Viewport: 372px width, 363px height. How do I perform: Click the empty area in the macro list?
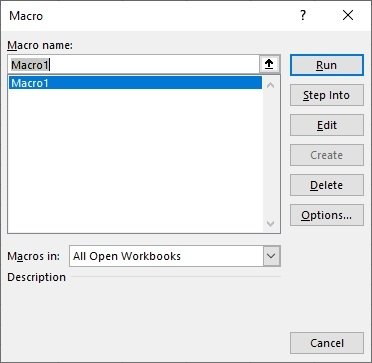(x=135, y=160)
